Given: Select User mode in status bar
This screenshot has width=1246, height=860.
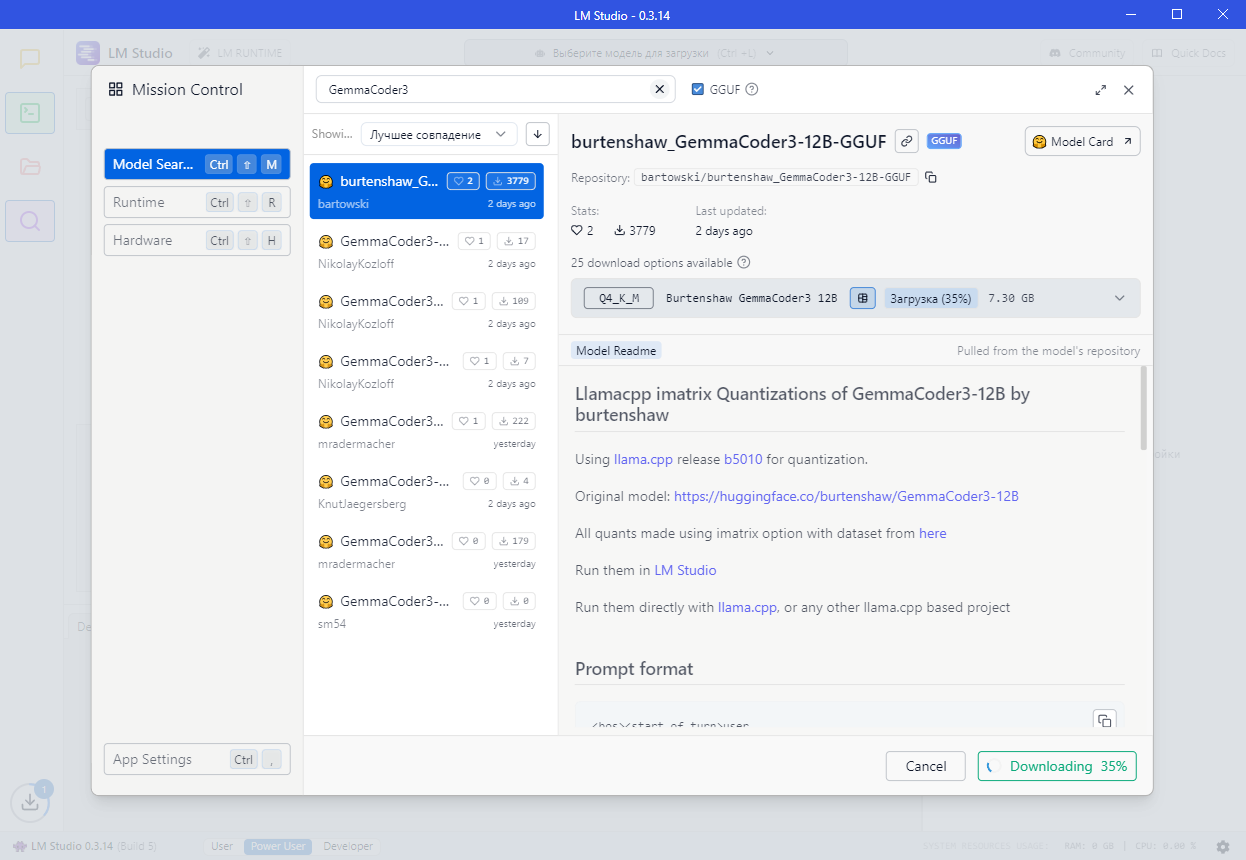Looking at the screenshot, I should point(222,846).
